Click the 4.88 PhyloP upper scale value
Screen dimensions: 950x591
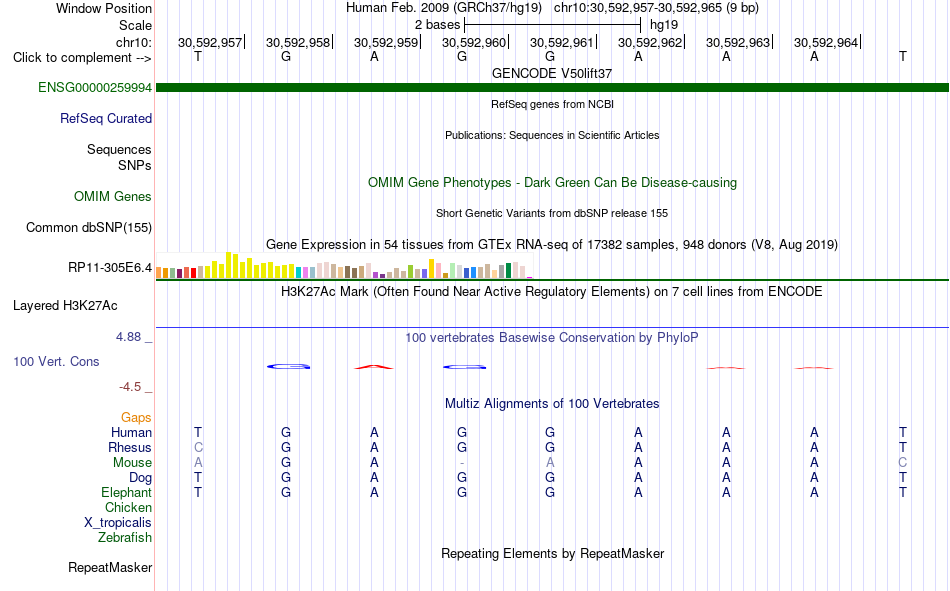pos(128,337)
